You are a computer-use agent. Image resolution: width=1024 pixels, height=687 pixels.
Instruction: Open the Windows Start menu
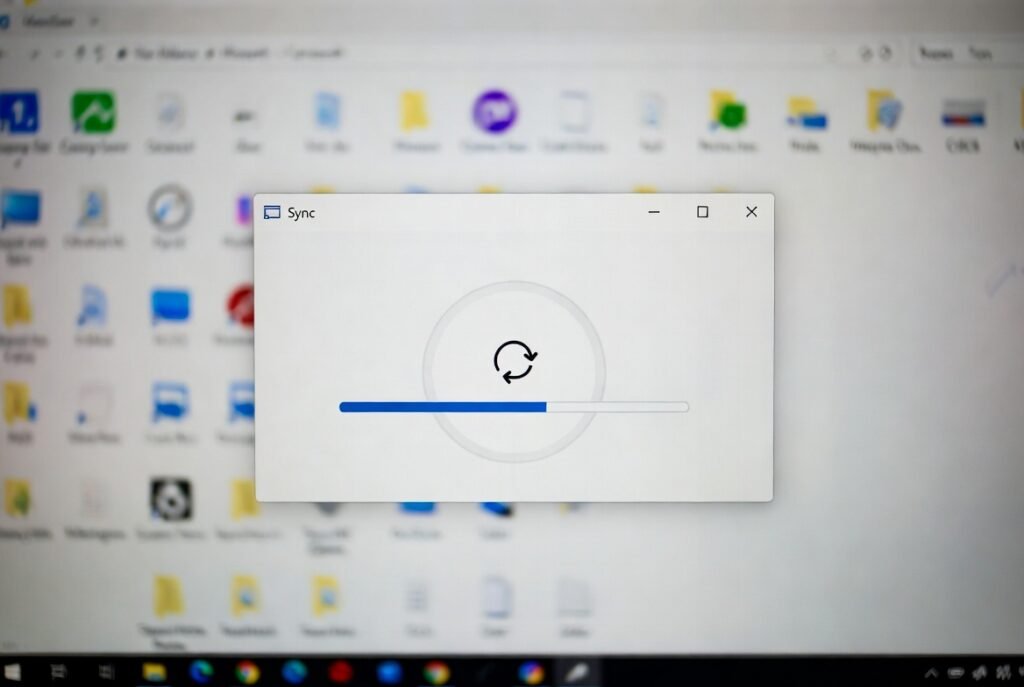(x=13, y=671)
